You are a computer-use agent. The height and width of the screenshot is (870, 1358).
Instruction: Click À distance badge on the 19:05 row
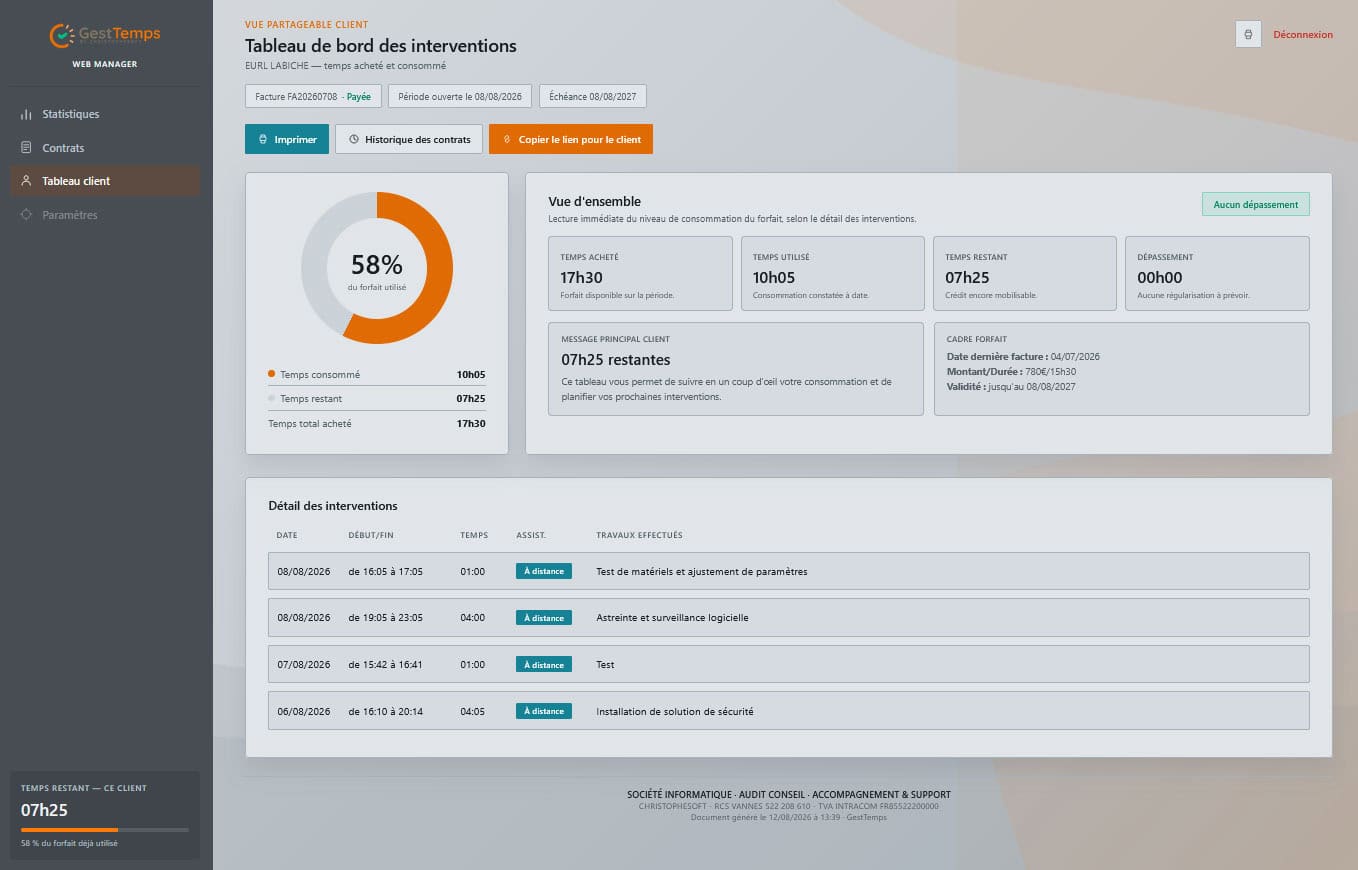pyautogui.click(x=544, y=618)
